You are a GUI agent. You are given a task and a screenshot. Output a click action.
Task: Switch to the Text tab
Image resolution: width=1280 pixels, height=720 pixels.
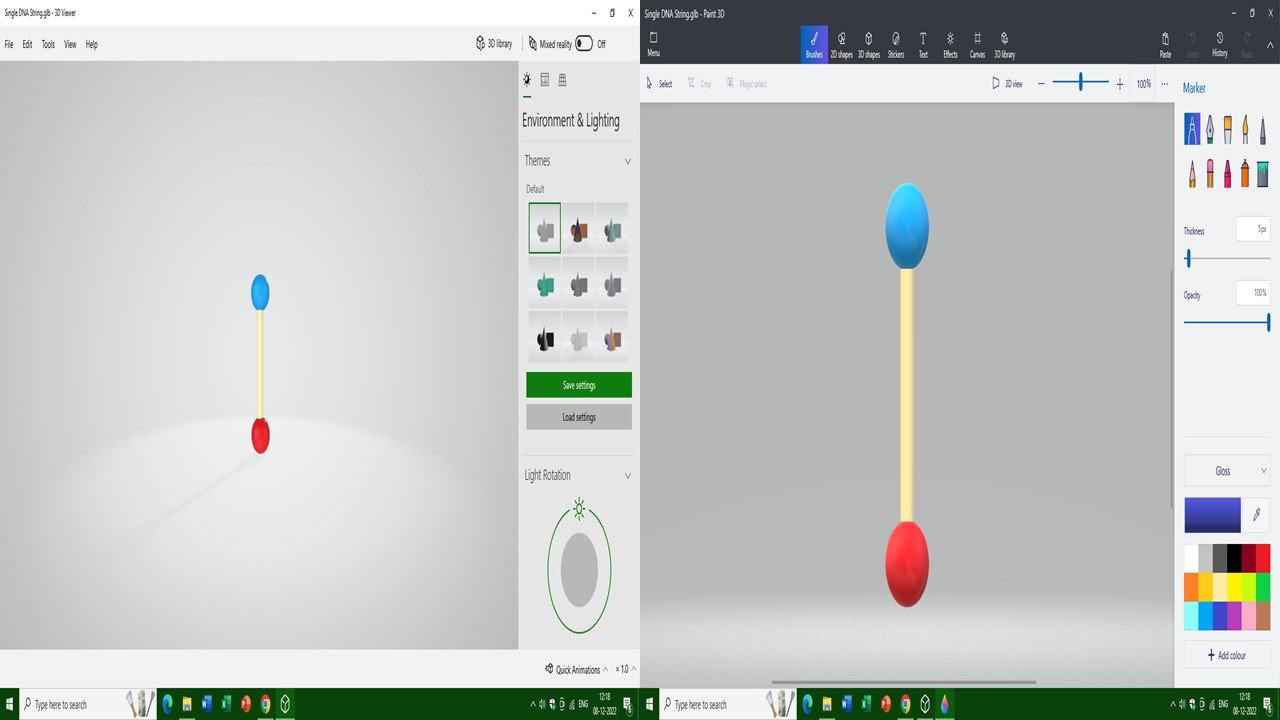(x=923, y=44)
